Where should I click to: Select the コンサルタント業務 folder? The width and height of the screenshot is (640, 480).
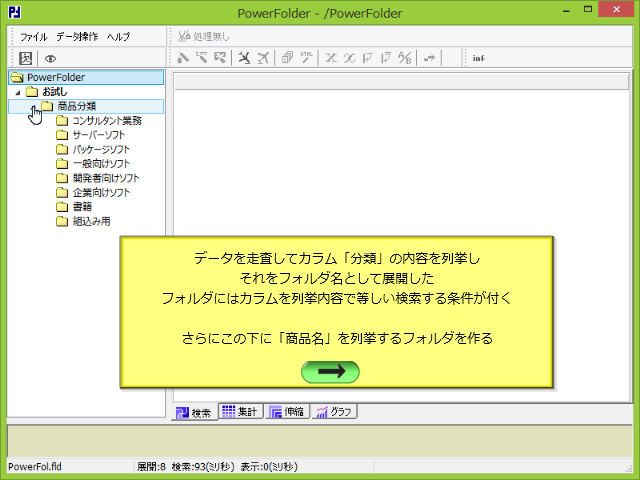pos(107,121)
